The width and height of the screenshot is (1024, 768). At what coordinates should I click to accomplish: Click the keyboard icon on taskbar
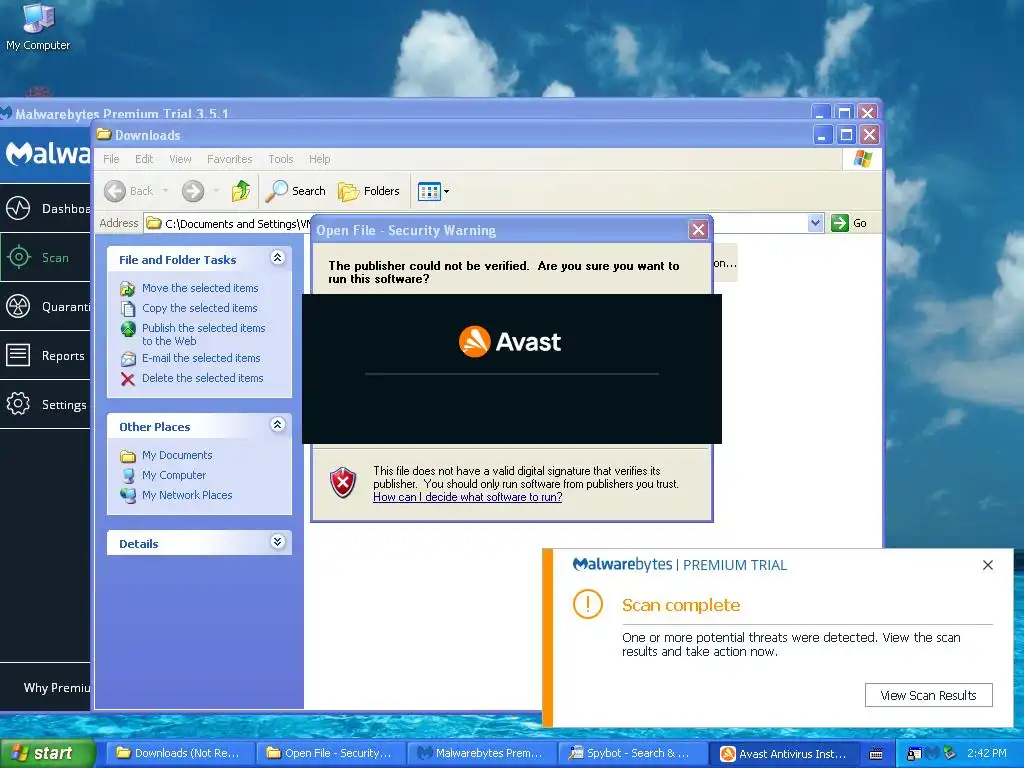876,754
